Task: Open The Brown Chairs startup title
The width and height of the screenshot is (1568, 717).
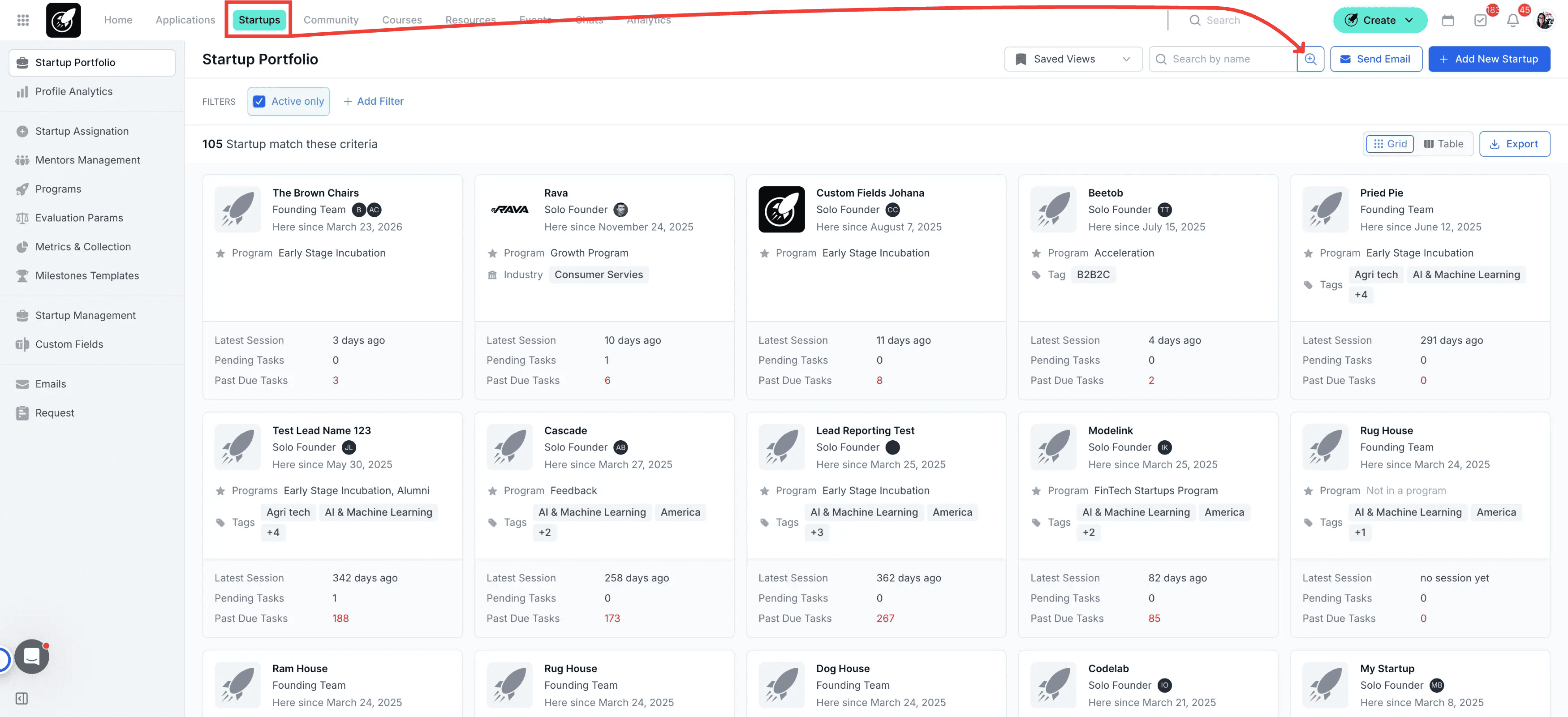Action: click(x=315, y=193)
